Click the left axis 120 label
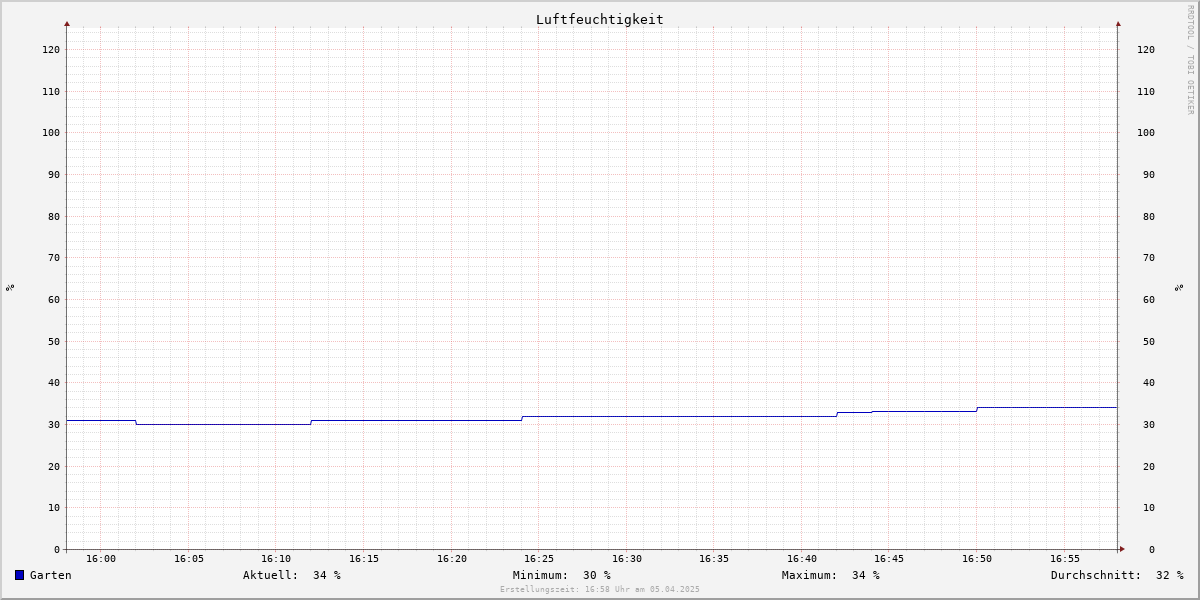Image resolution: width=1200 pixels, height=600 pixels. point(51,49)
